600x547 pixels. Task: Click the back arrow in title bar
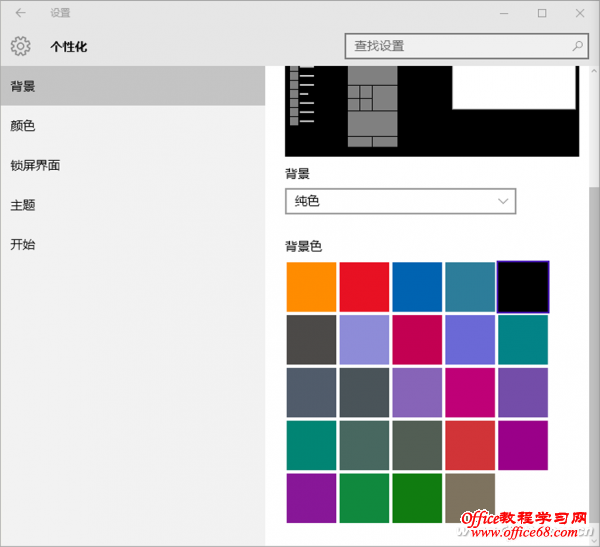pyautogui.click(x=21, y=14)
